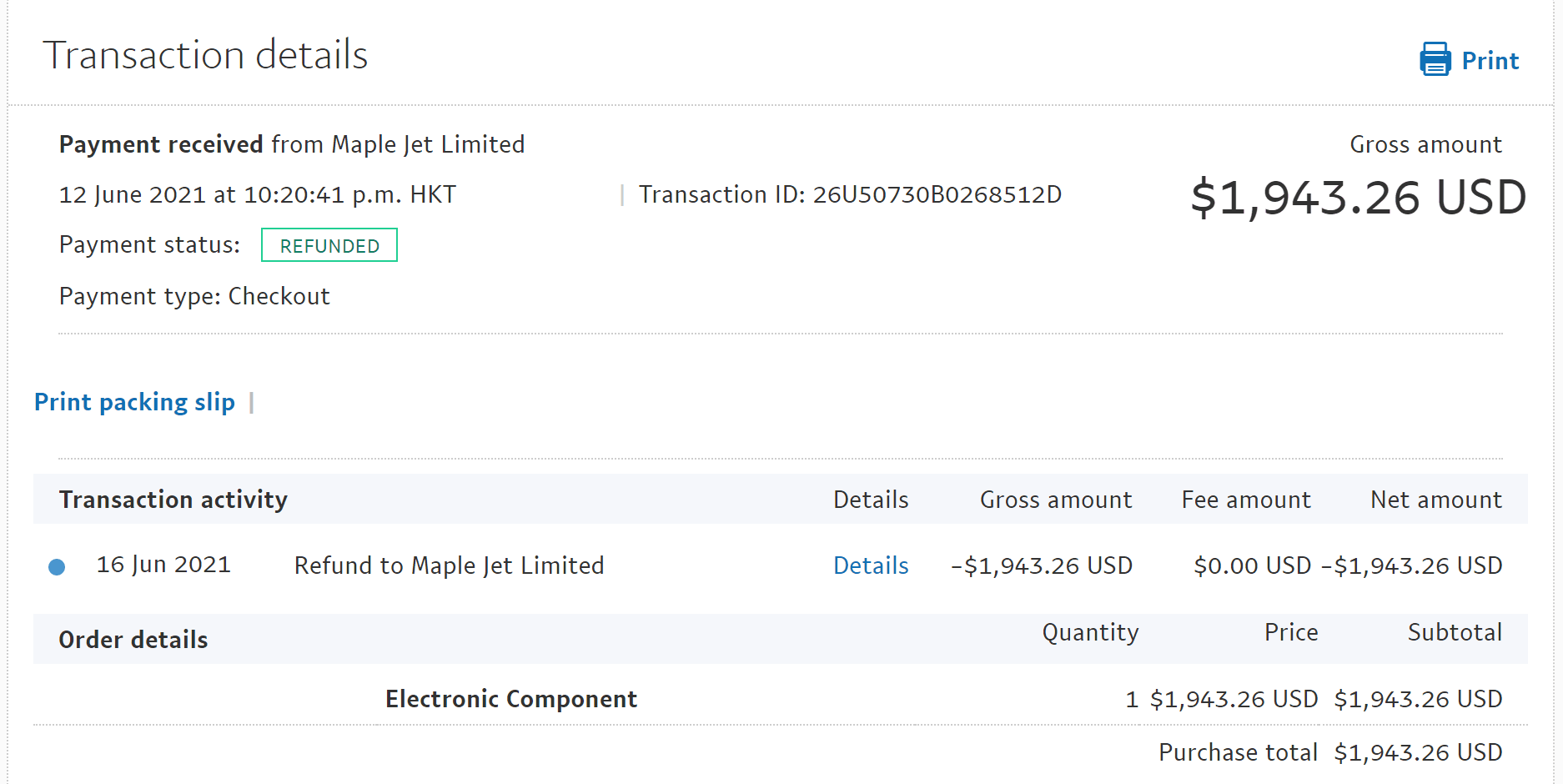Click the Subtotal column header
Screen dimensions: 1563x784
tap(1455, 632)
